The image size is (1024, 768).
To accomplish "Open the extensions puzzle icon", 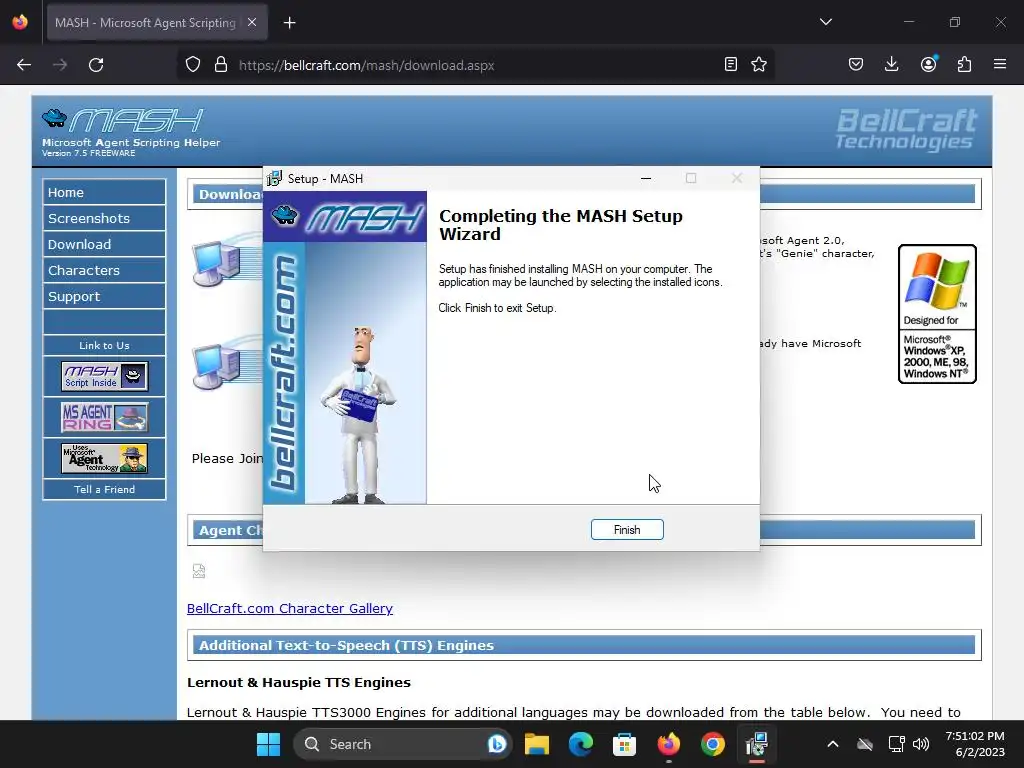I will click(x=964, y=64).
